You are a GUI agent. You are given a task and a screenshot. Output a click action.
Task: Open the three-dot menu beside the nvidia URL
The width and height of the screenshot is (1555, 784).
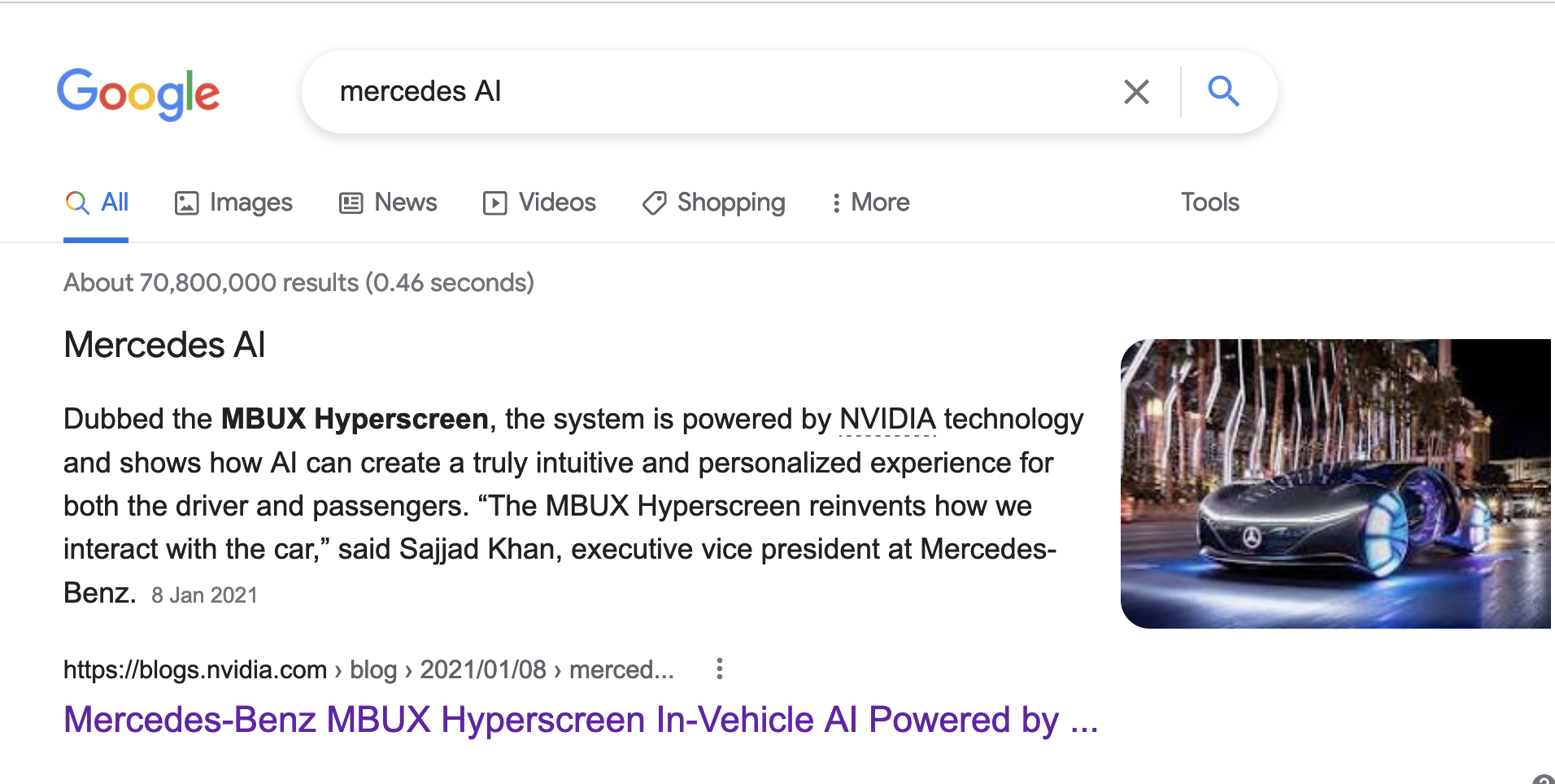719,669
